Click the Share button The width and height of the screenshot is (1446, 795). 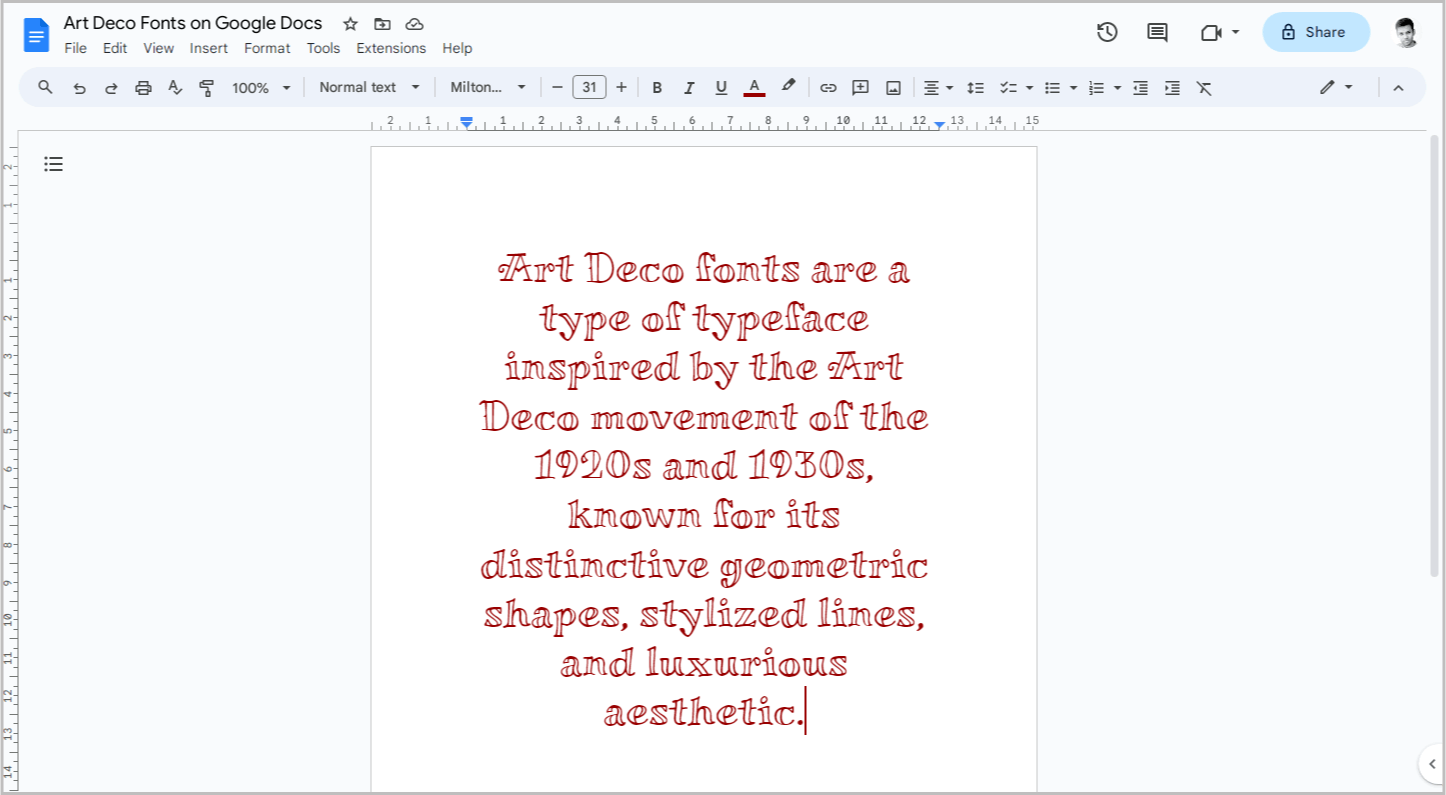coord(1315,32)
